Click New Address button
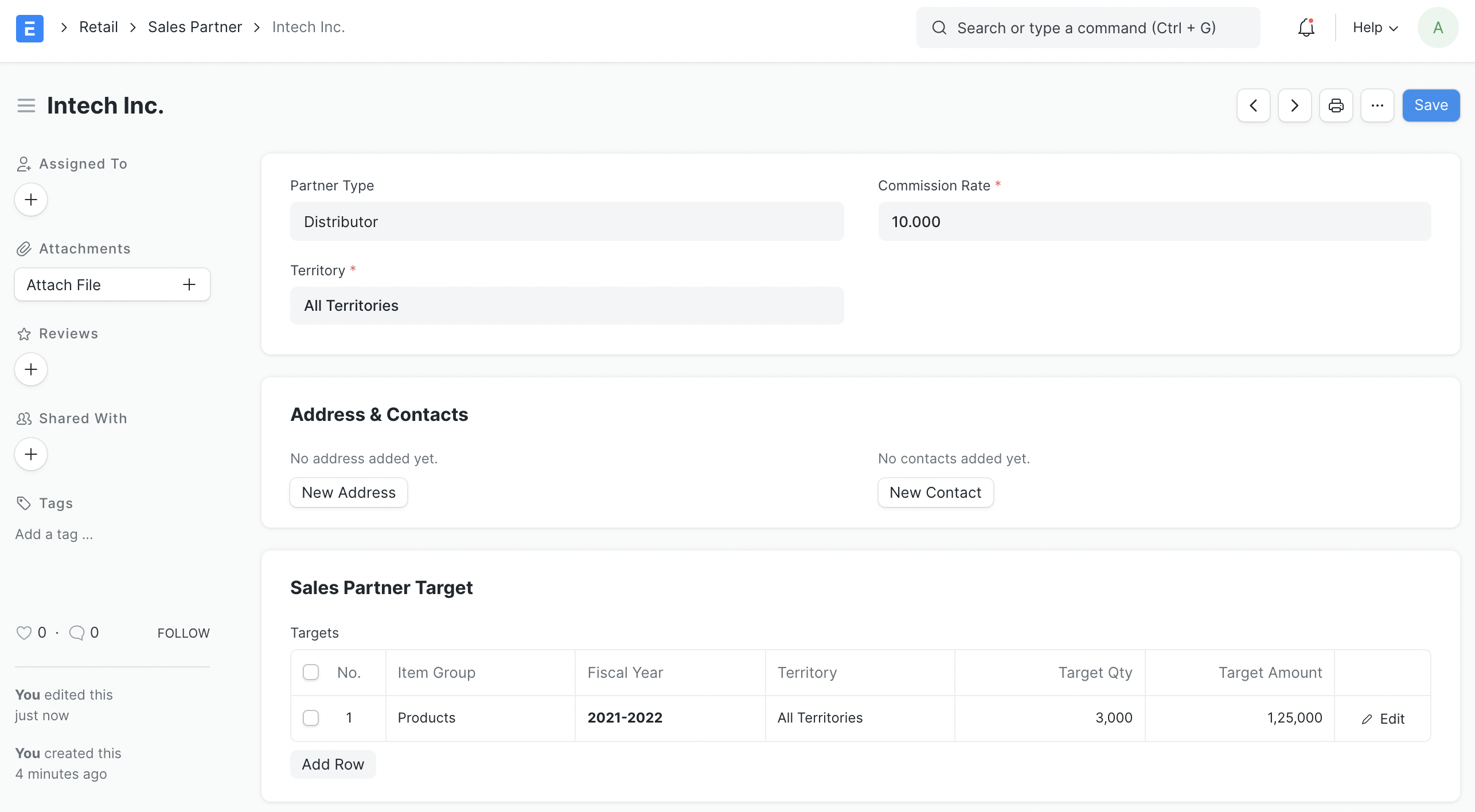Image resolution: width=1475 pixels, height=812 pixels. tap(349, 493)
